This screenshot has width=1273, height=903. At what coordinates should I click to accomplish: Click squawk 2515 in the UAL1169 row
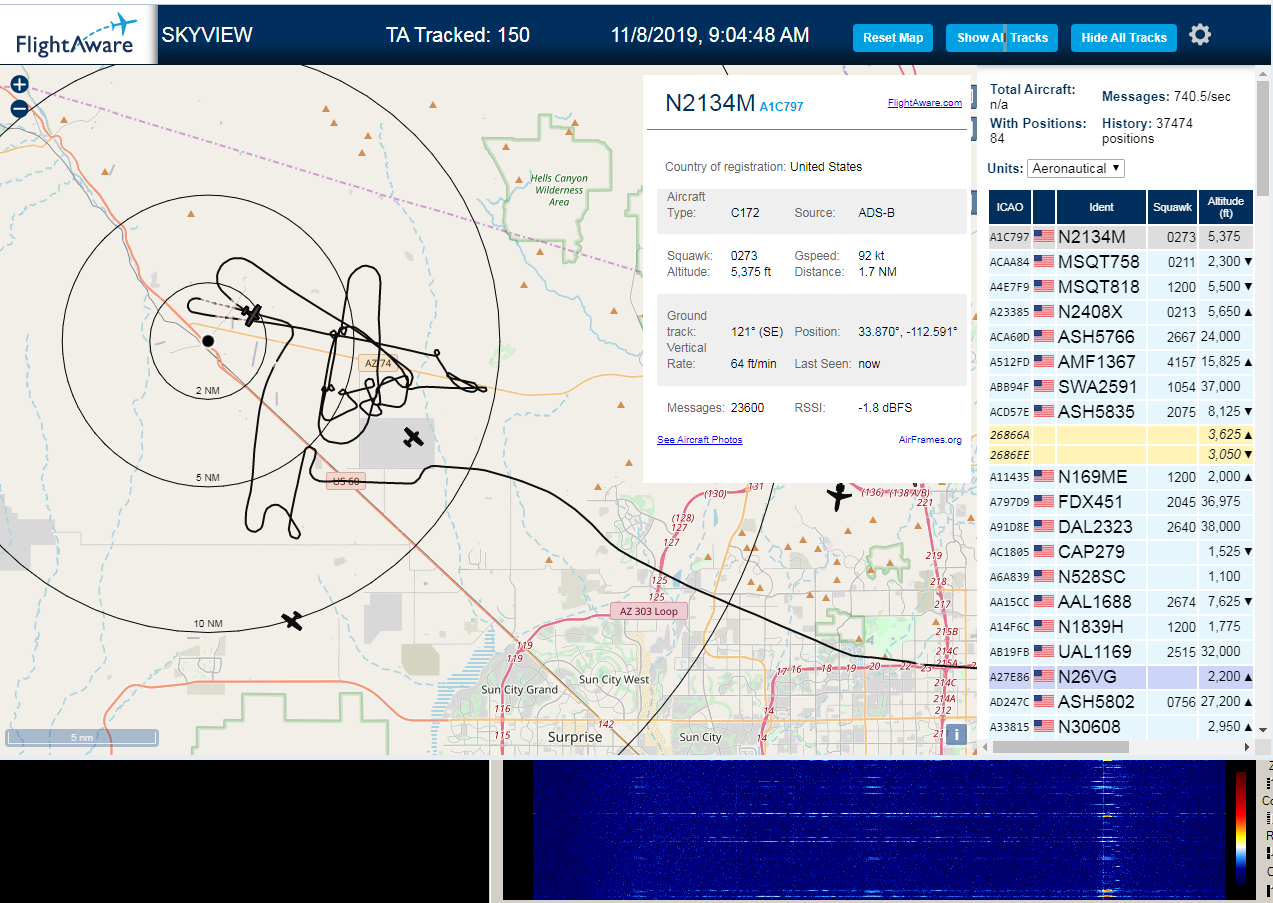pyautogui.click(x=1181, y=652)
